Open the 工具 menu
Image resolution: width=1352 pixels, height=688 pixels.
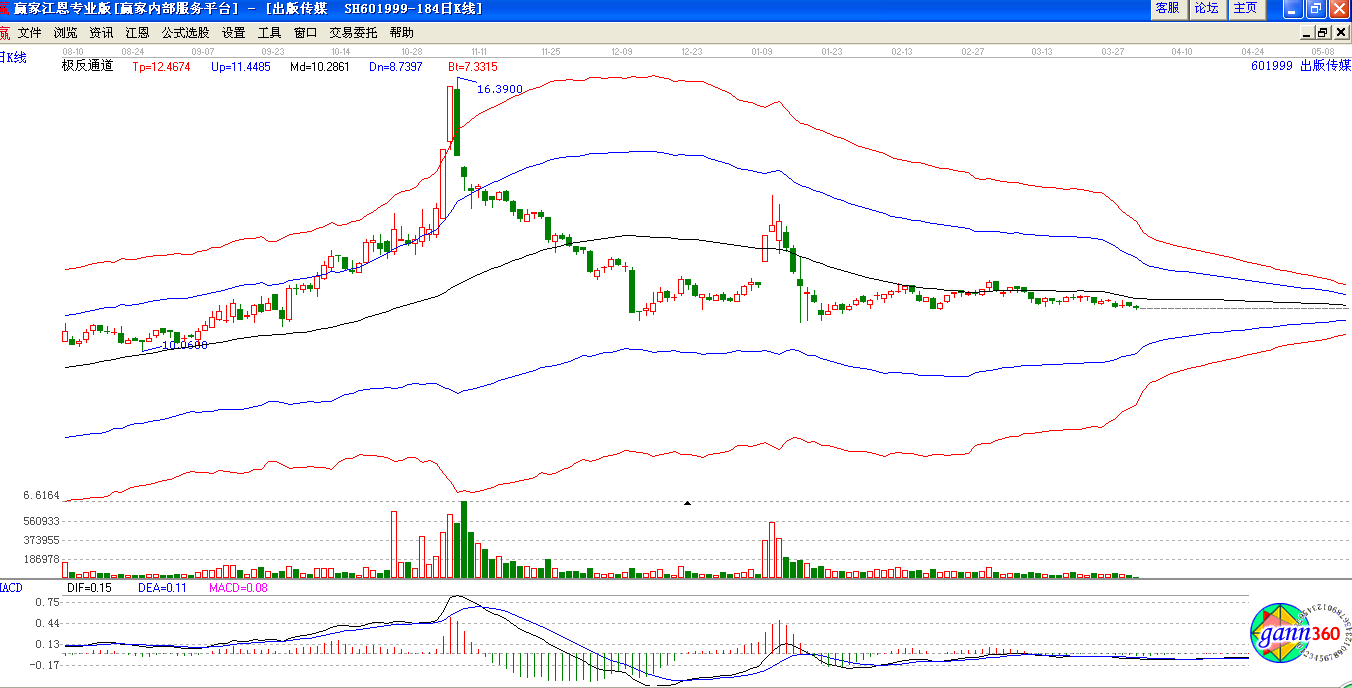coord(269,33)
